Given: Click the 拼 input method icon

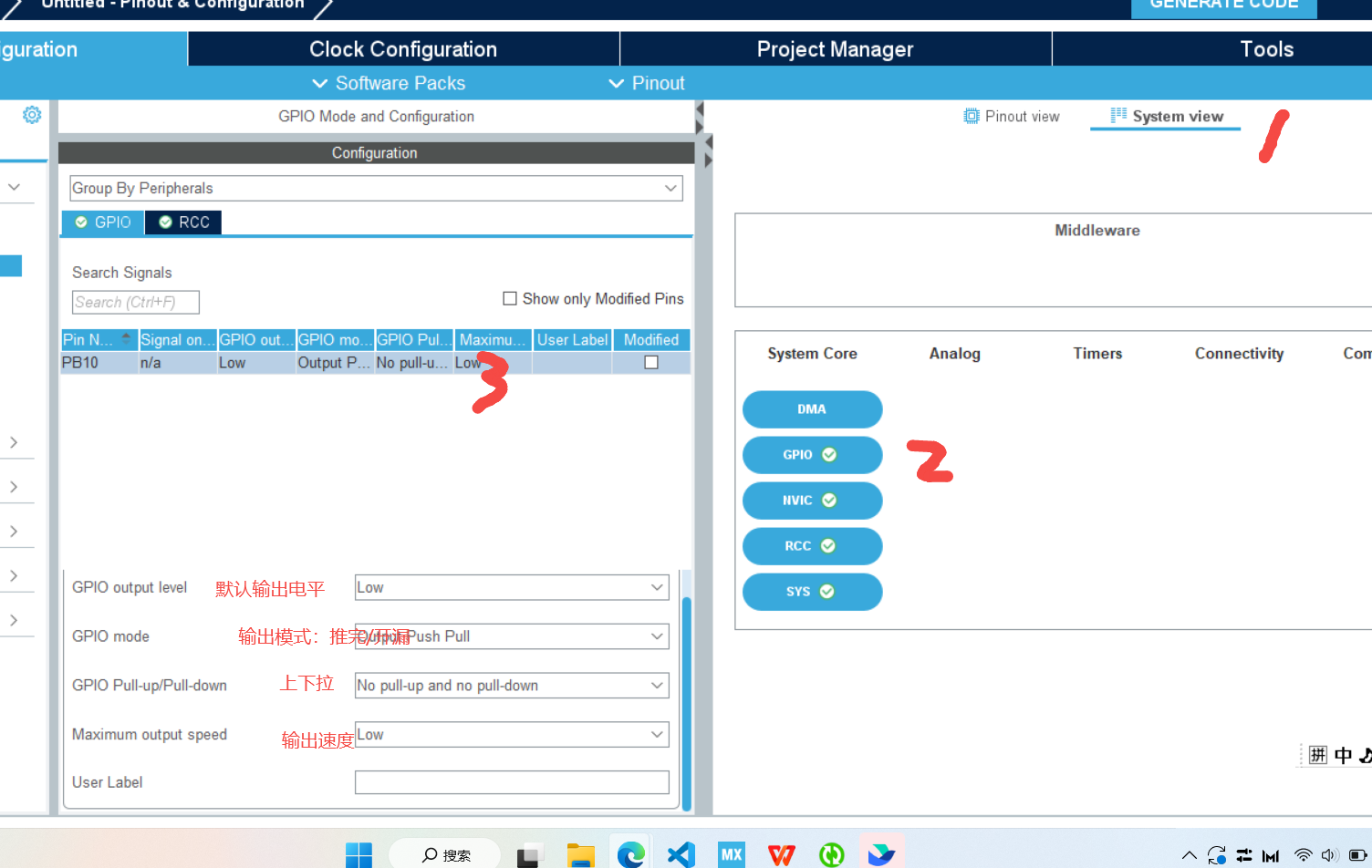Looking at the screenshot, I should coord(1318,755).
